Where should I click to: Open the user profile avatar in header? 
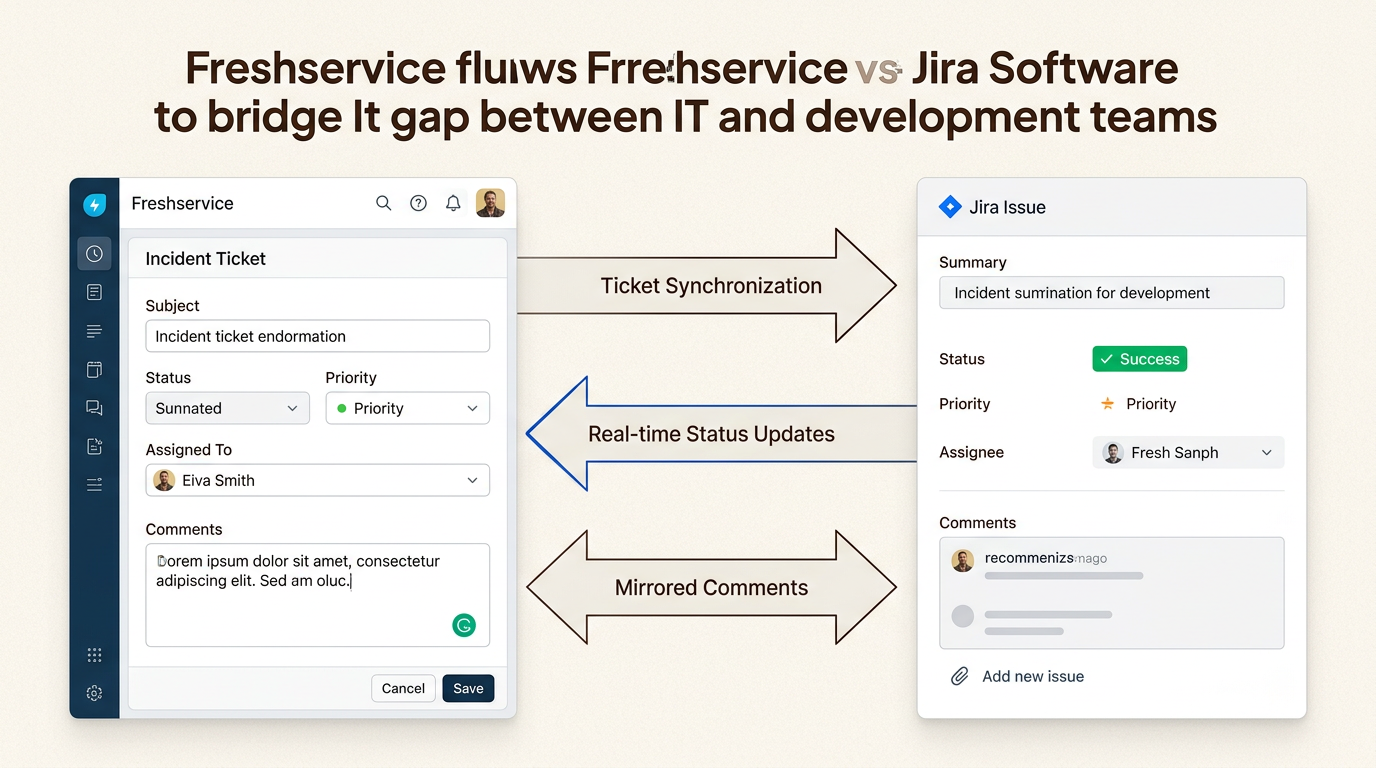490,203
